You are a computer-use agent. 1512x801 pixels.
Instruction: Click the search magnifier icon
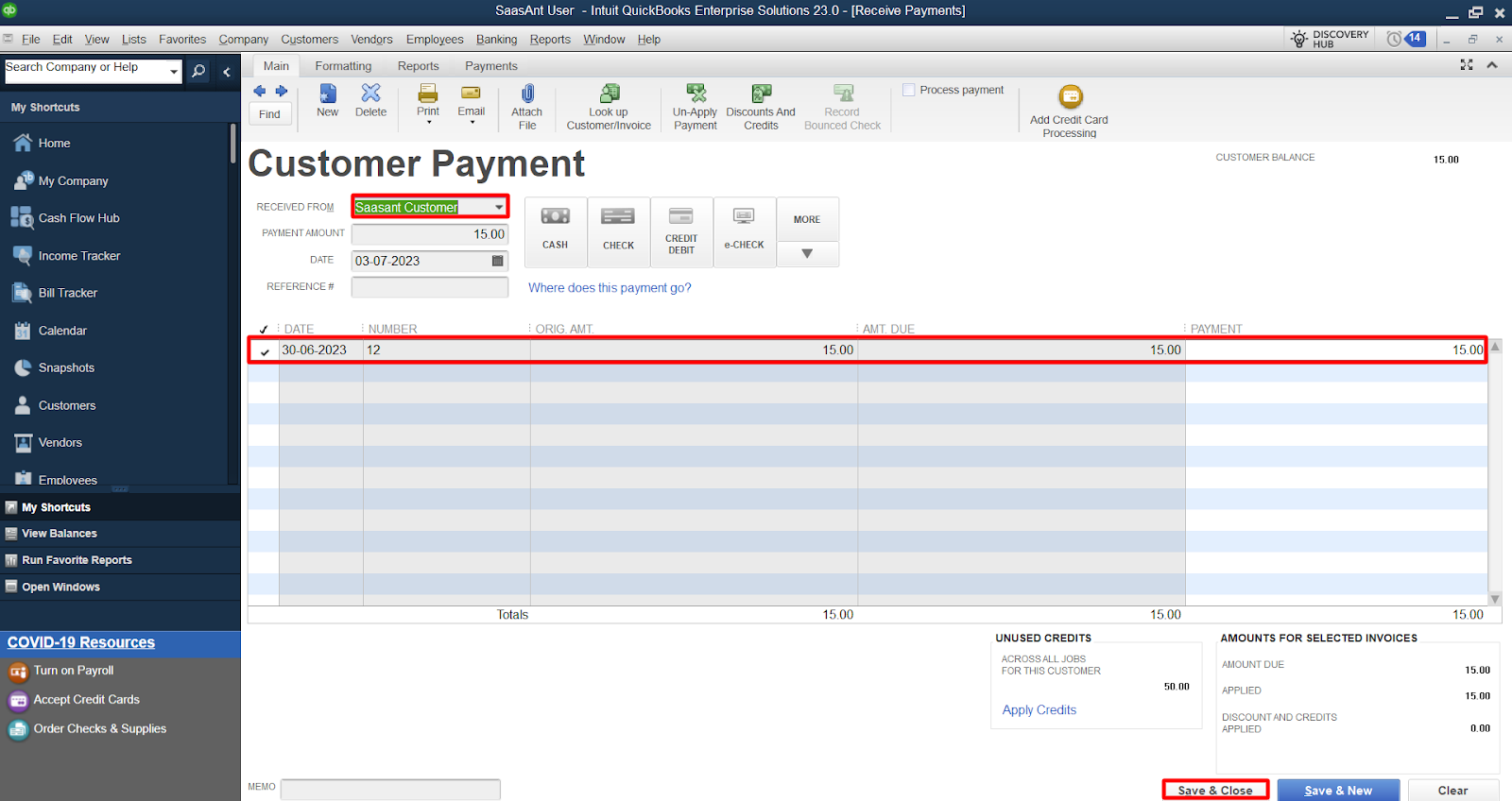point(198,71)
